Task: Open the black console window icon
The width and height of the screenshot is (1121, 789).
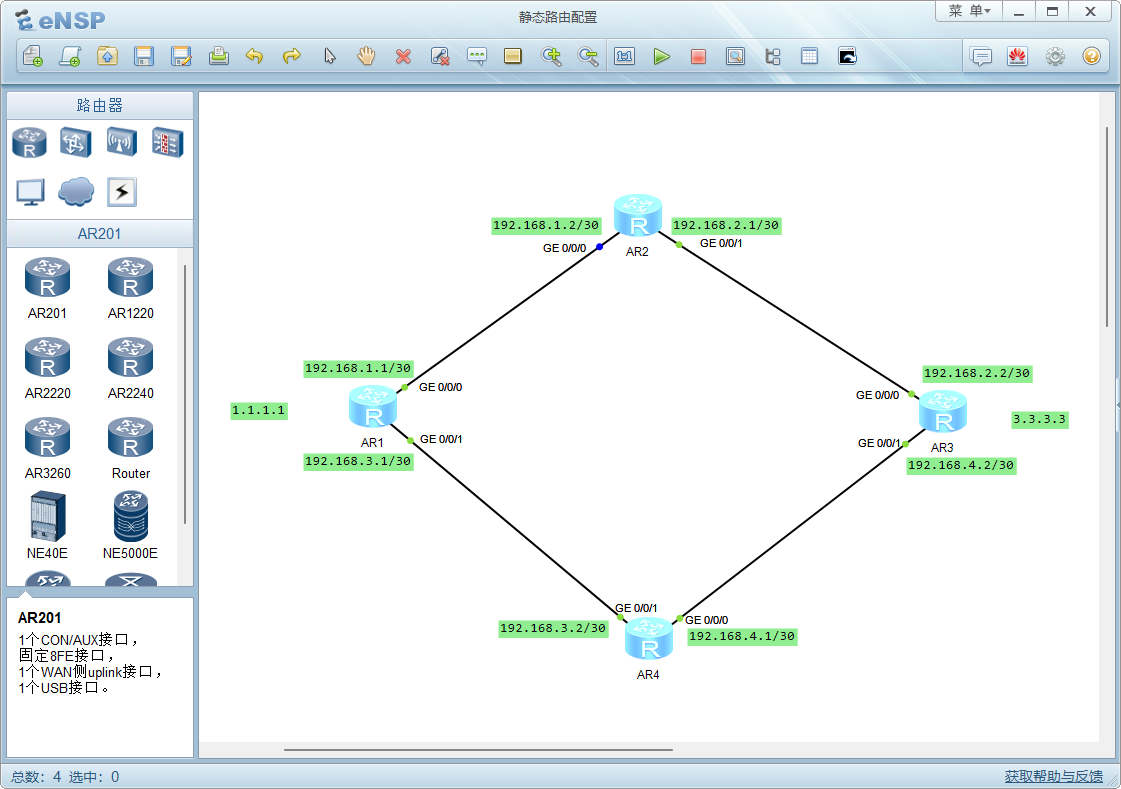Action: point(847,56)
